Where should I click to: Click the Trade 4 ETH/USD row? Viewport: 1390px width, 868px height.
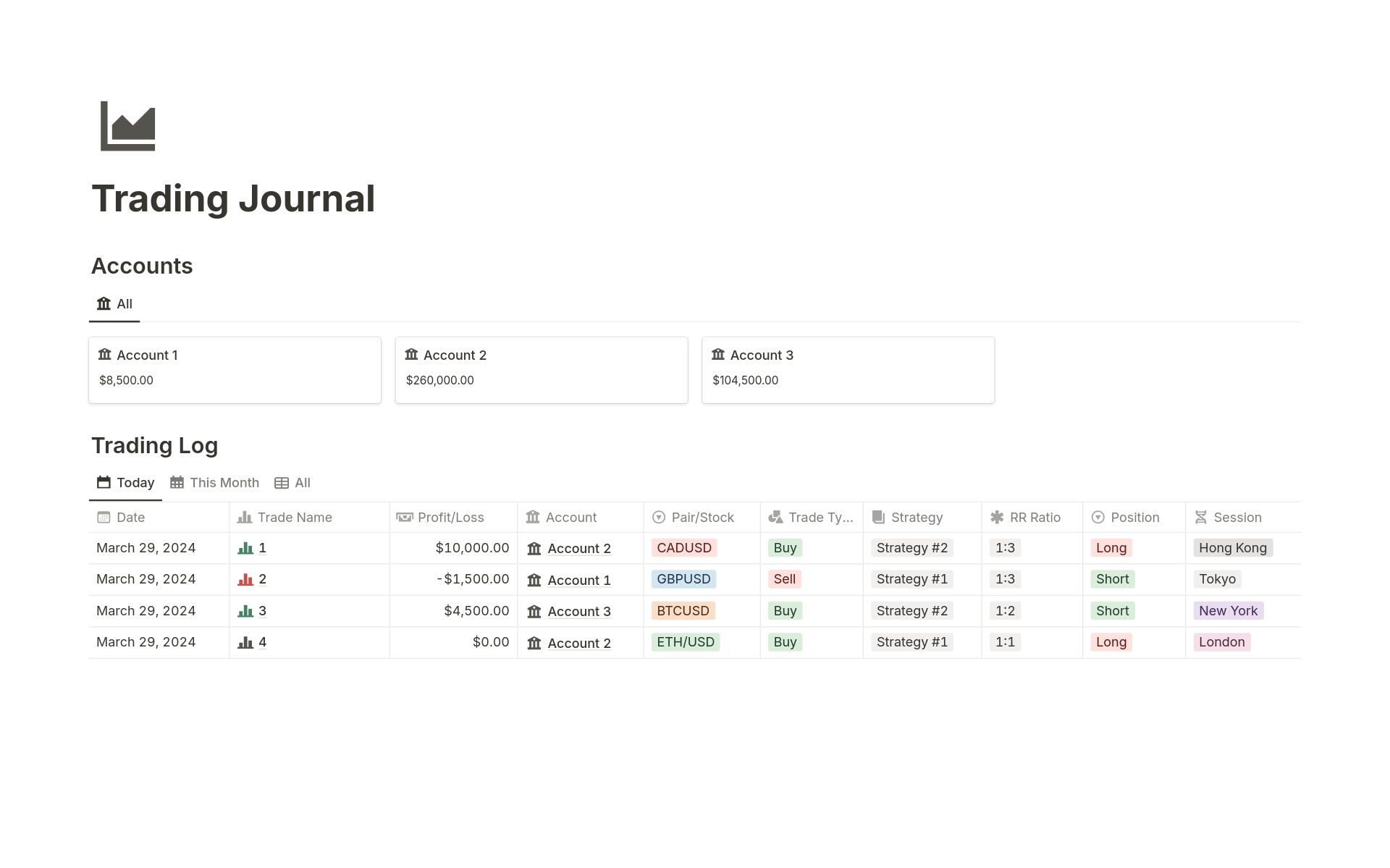pos(694,641)
